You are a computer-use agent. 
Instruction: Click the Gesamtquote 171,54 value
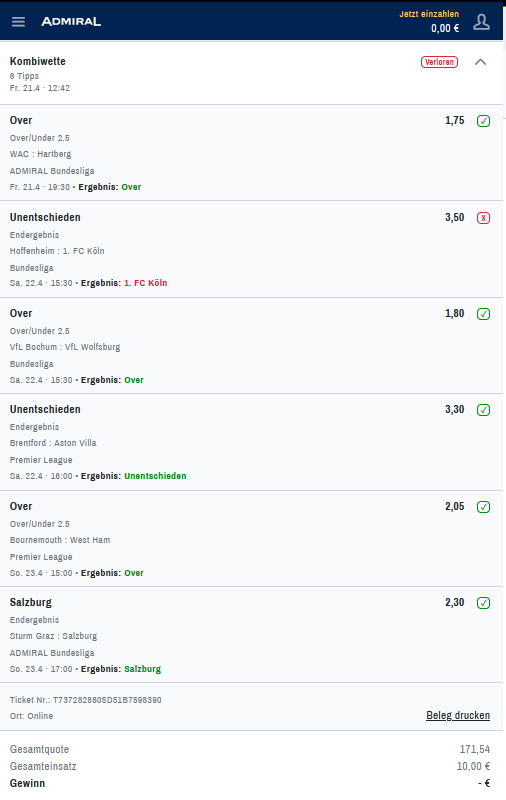(x=474, y=749)
